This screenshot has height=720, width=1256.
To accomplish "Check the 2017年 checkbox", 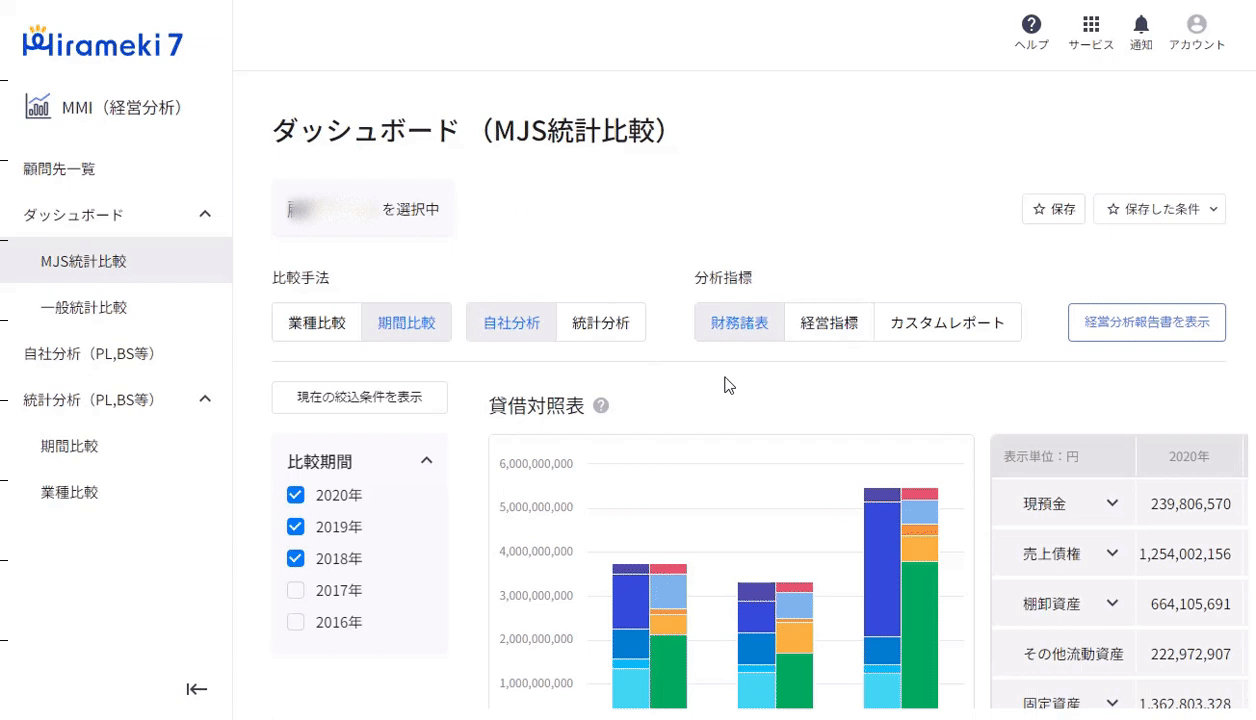I will (x=295, y=590).
